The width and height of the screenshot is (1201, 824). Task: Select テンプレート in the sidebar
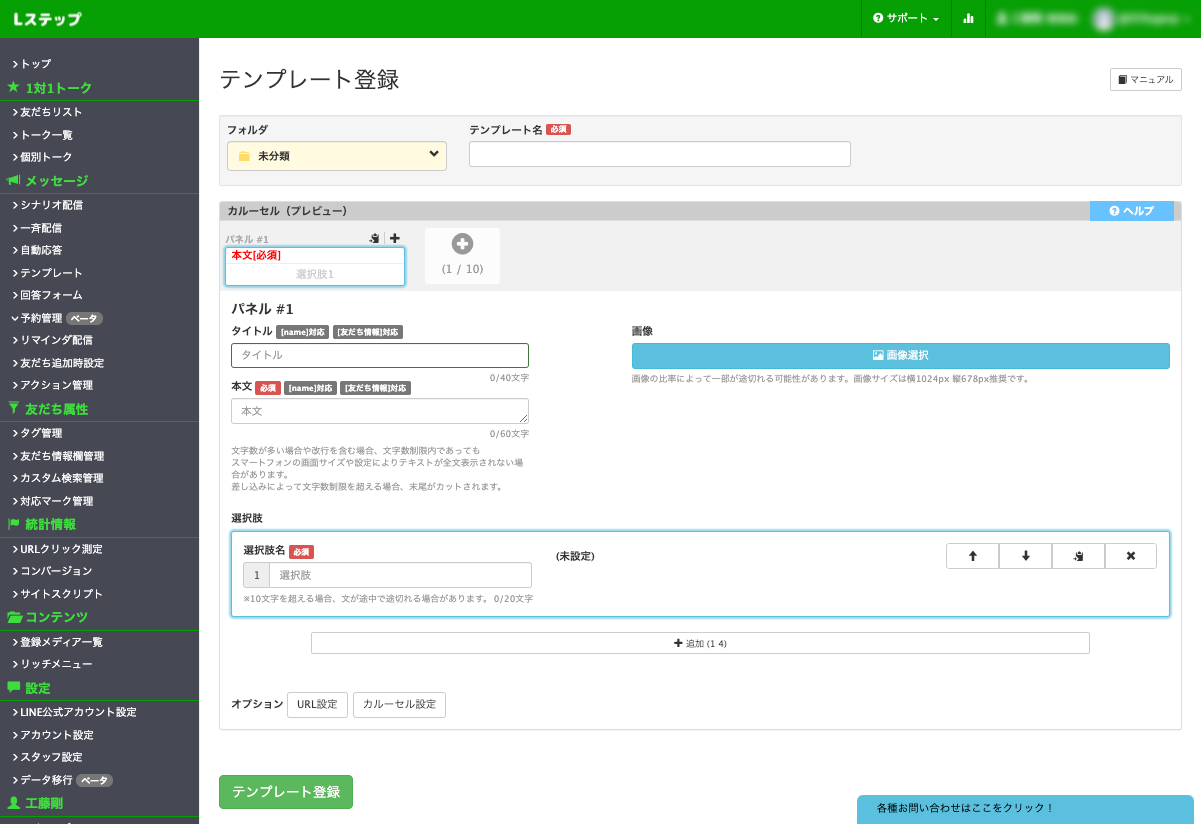tap(52, 272)
